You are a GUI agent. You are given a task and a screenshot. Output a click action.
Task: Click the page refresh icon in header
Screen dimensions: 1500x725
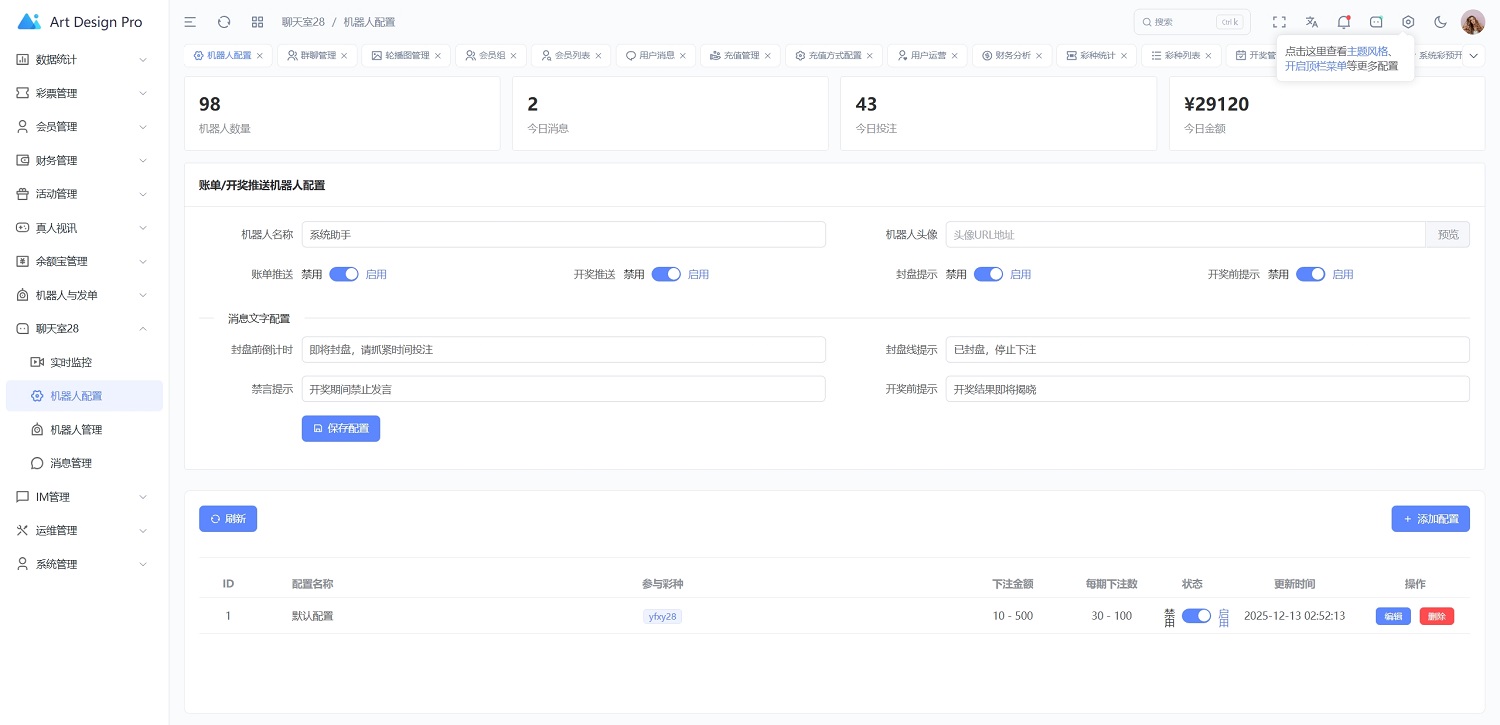224,22
